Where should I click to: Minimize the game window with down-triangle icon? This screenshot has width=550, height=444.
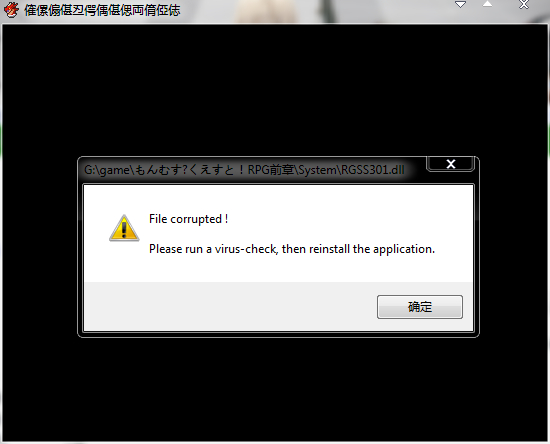pyautogui.click(x=460, y=5)
